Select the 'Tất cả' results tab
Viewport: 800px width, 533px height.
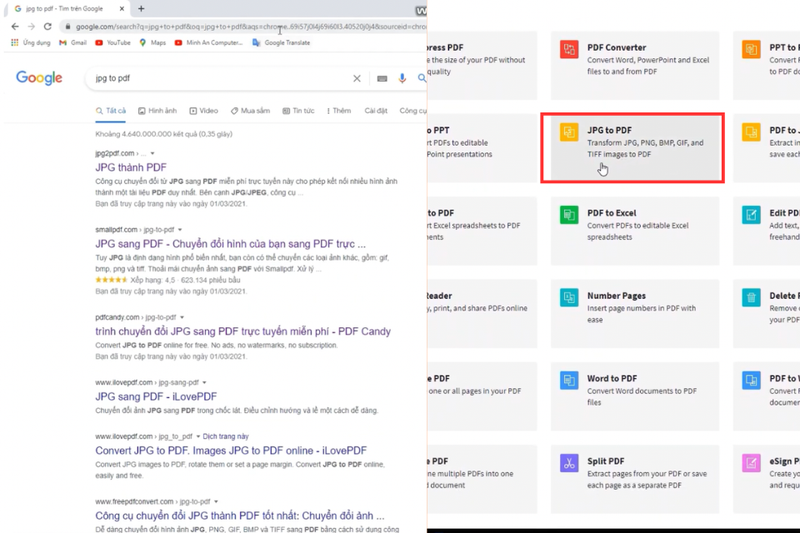click(x=111, y=111)
